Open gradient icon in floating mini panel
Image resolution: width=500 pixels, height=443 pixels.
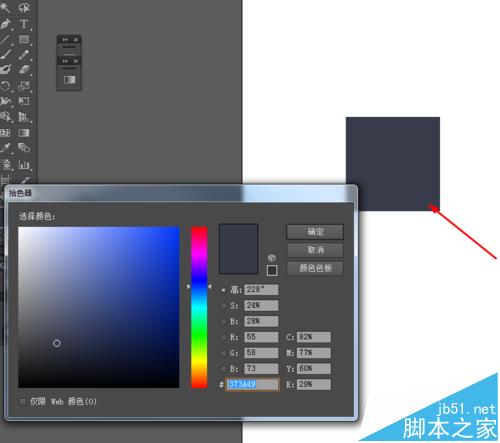point(69,80)
